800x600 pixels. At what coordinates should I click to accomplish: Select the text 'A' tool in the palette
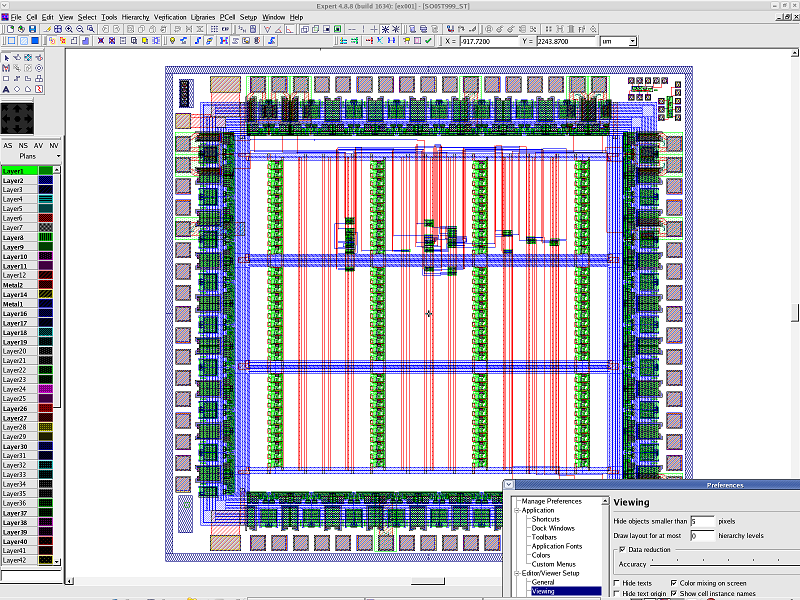[6, 90]
